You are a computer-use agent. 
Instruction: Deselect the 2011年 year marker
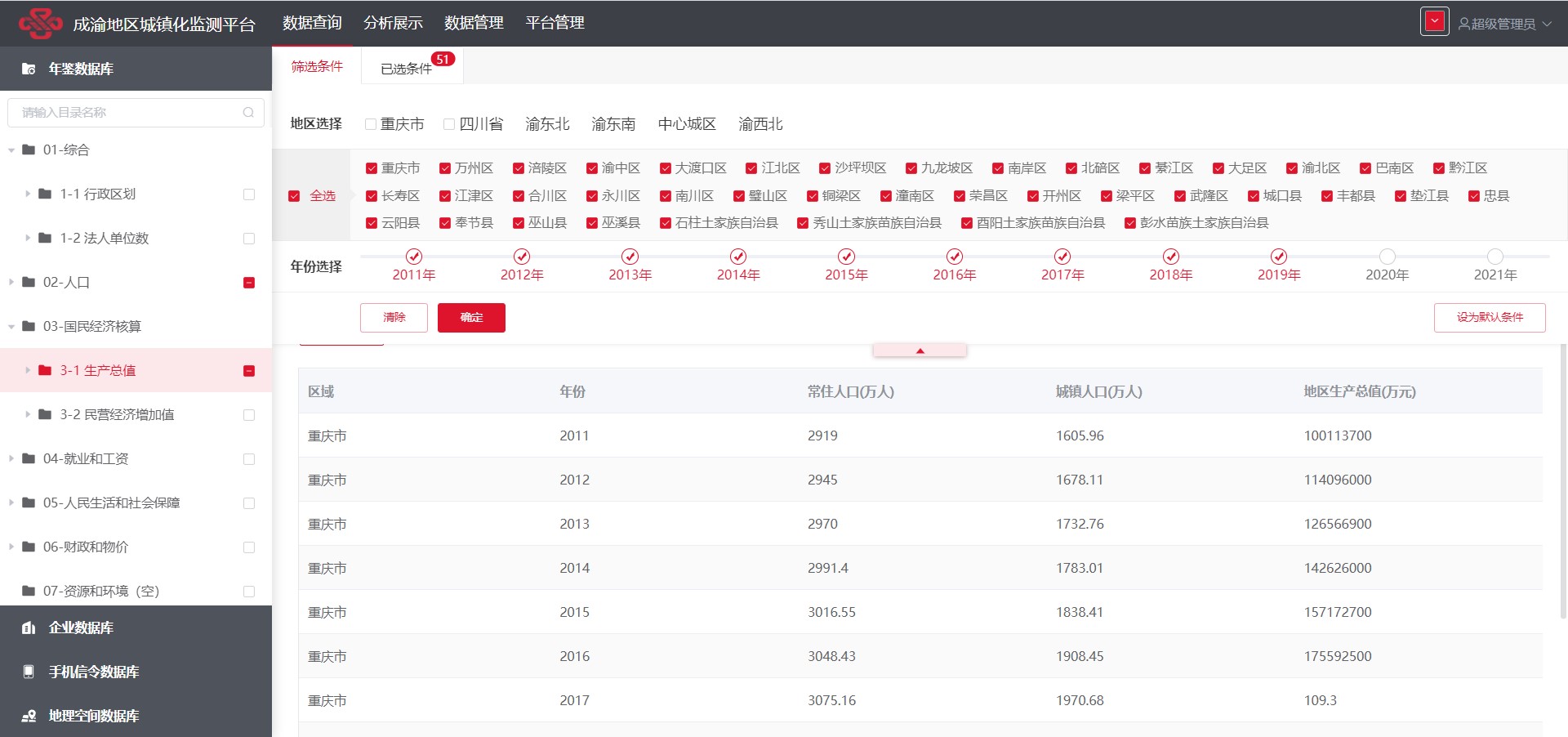[414, 257]
